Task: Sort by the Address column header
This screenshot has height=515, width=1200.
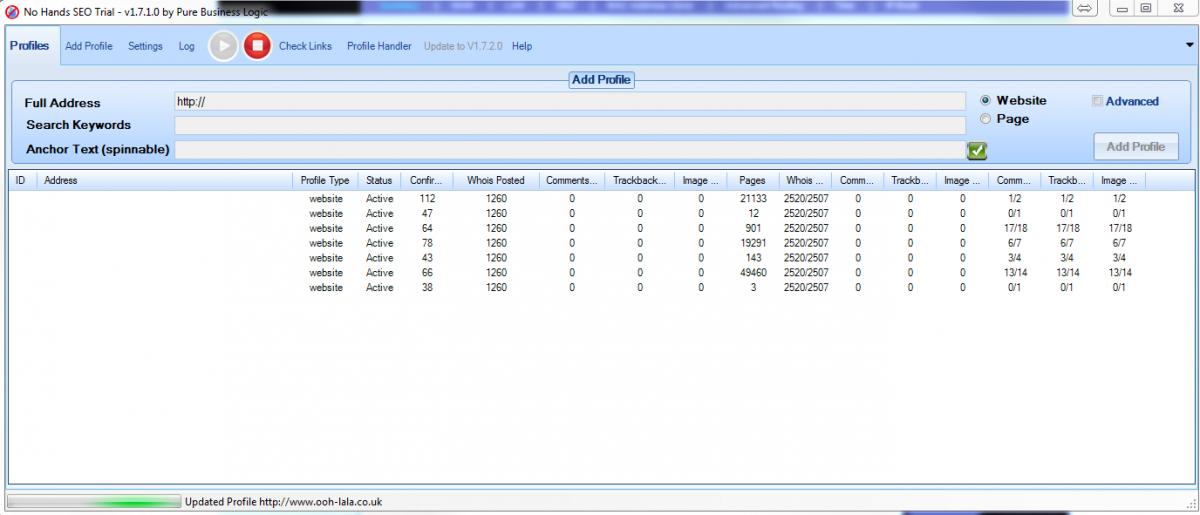Action: coord(165,181)
